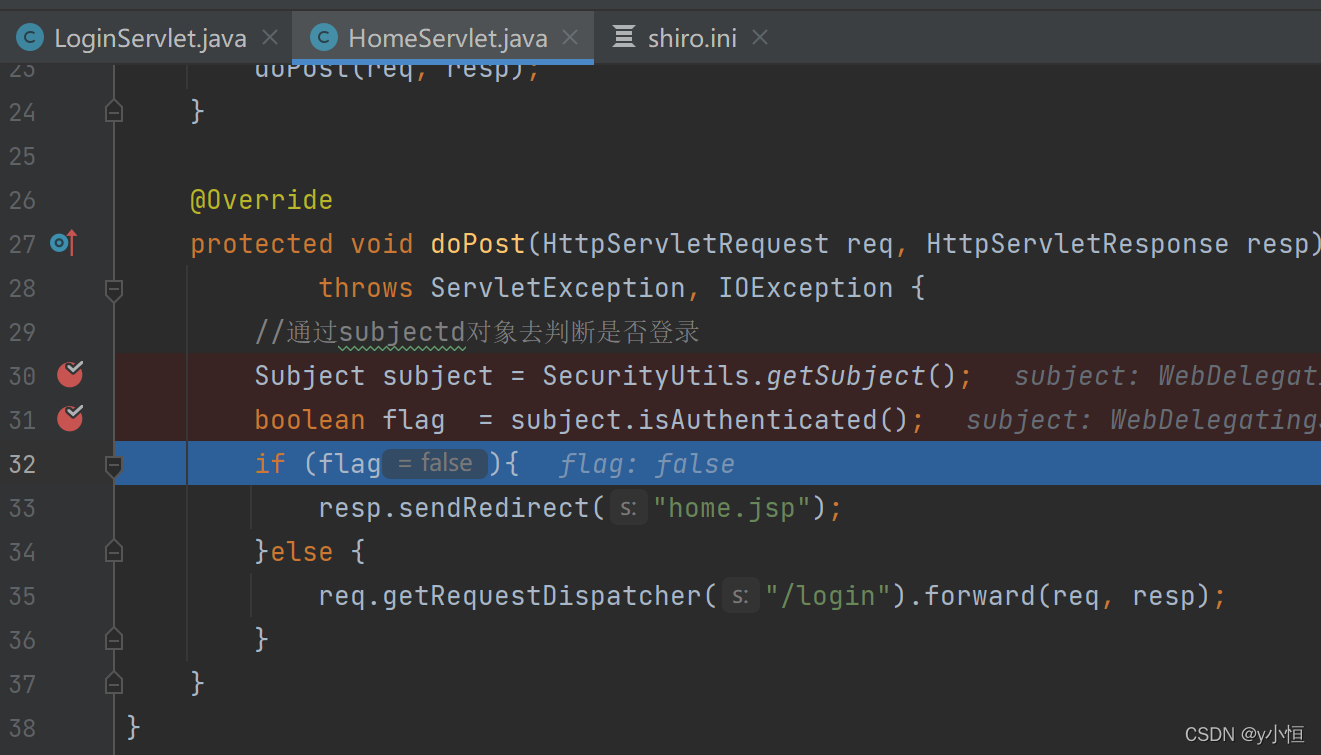Click getRequestDispatcher on line 35

542,596
